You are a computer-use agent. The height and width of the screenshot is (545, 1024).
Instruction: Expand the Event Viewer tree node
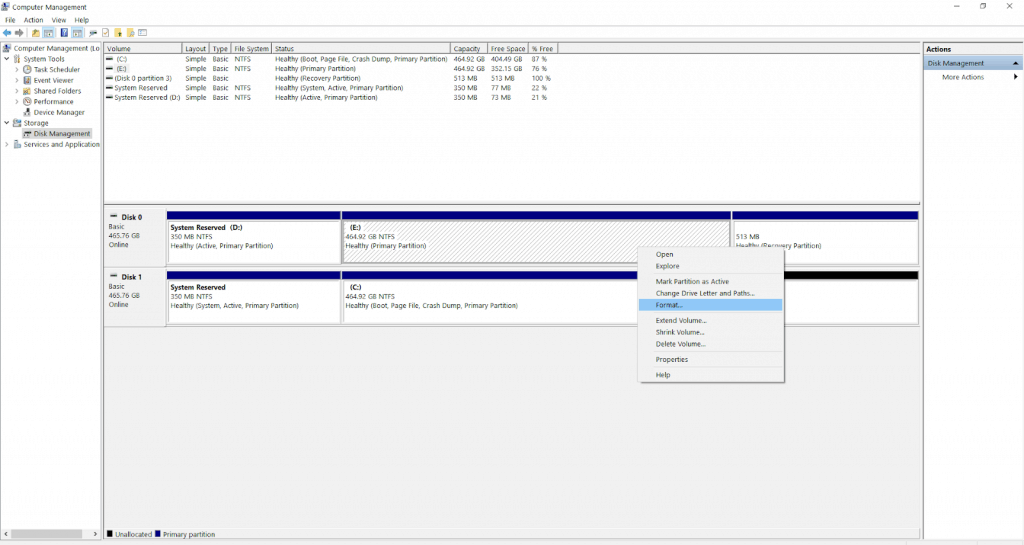coord(17,80)
